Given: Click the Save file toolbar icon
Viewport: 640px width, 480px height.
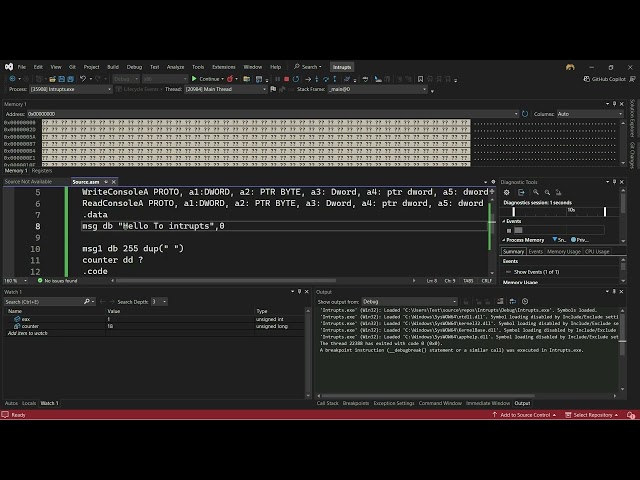Looking at the screenshot, I should [x=62, y=79].
